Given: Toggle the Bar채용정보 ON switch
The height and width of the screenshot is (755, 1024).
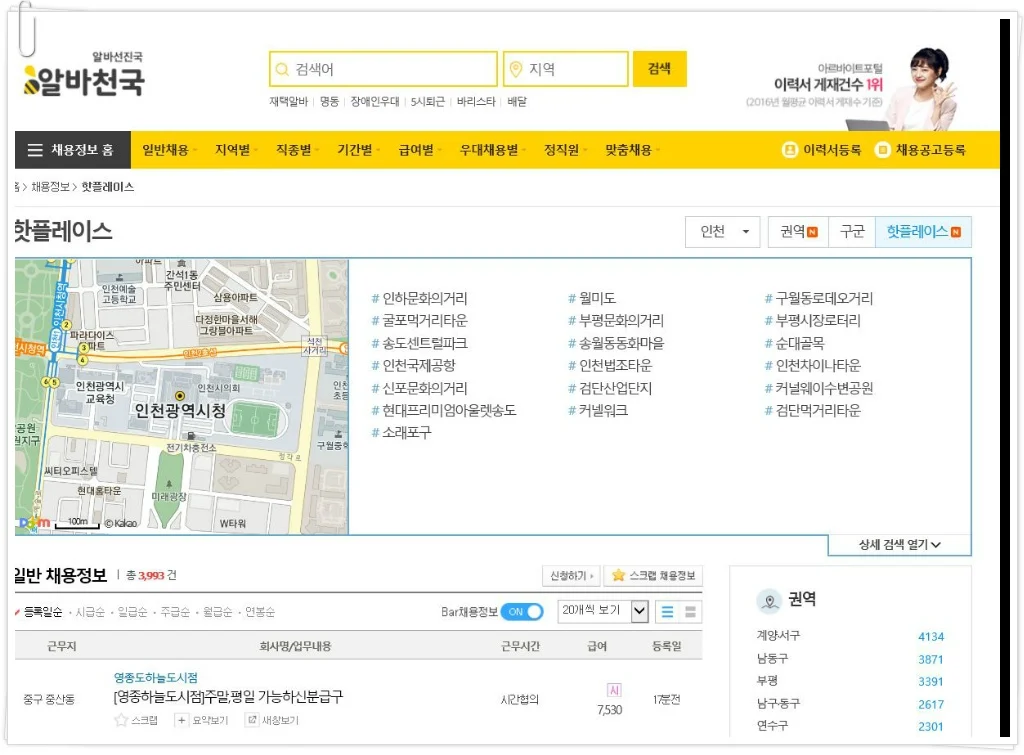Looking at the screenshot, I should pyautogui.click(x=522, y=612).
